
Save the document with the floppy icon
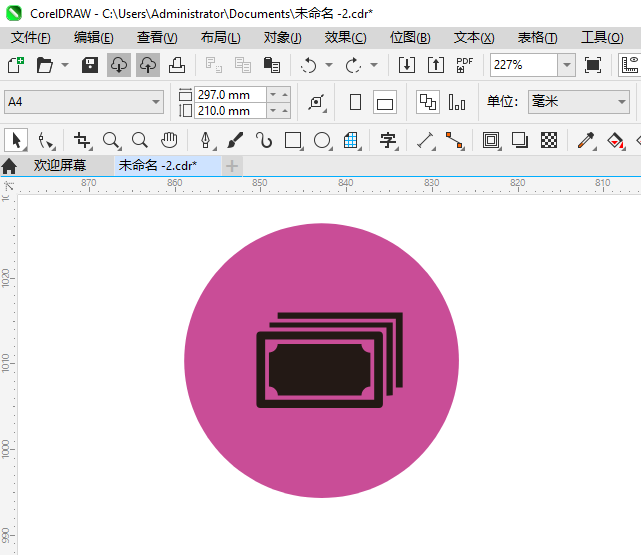pyautogui.click(x=90, y=65)
